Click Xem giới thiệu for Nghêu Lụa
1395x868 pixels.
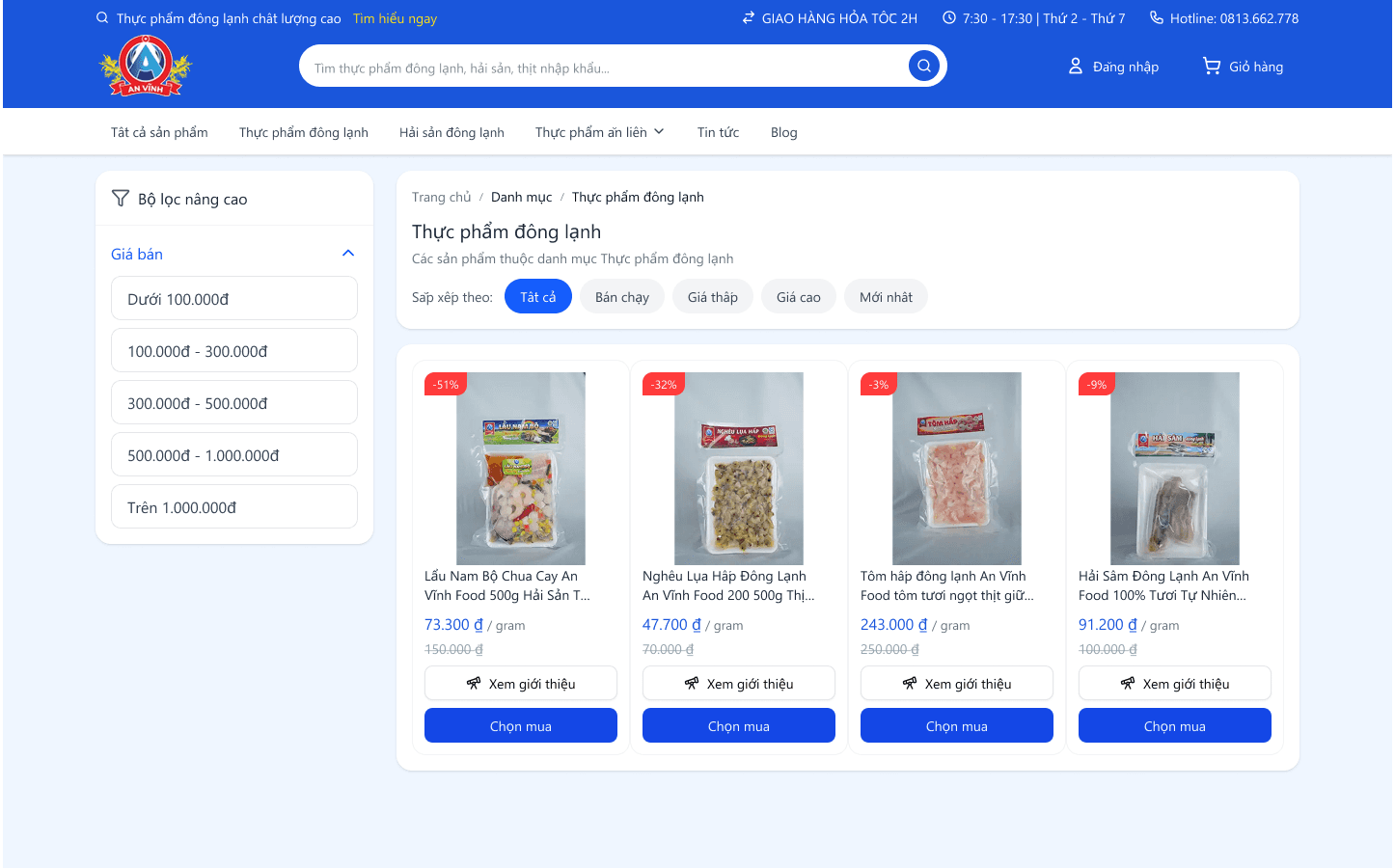(x=739, y=683)
